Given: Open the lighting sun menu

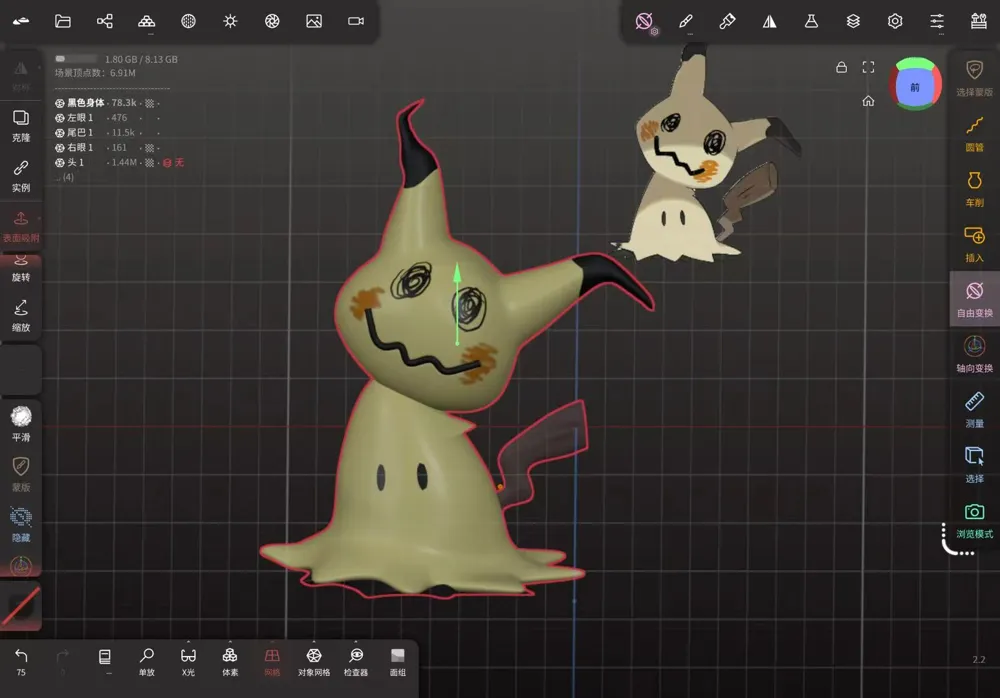Looking at the screenshot, I should [230, 21].
